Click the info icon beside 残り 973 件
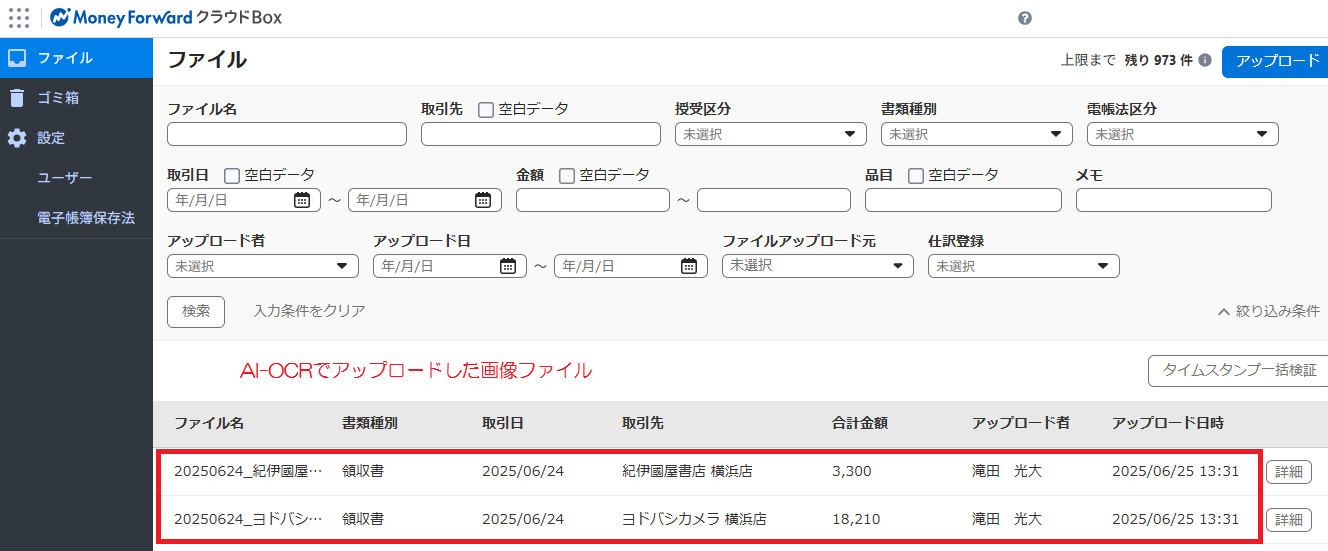Image resolution: width=1328 pixels, height=551 pixels. click(1205, 60)
